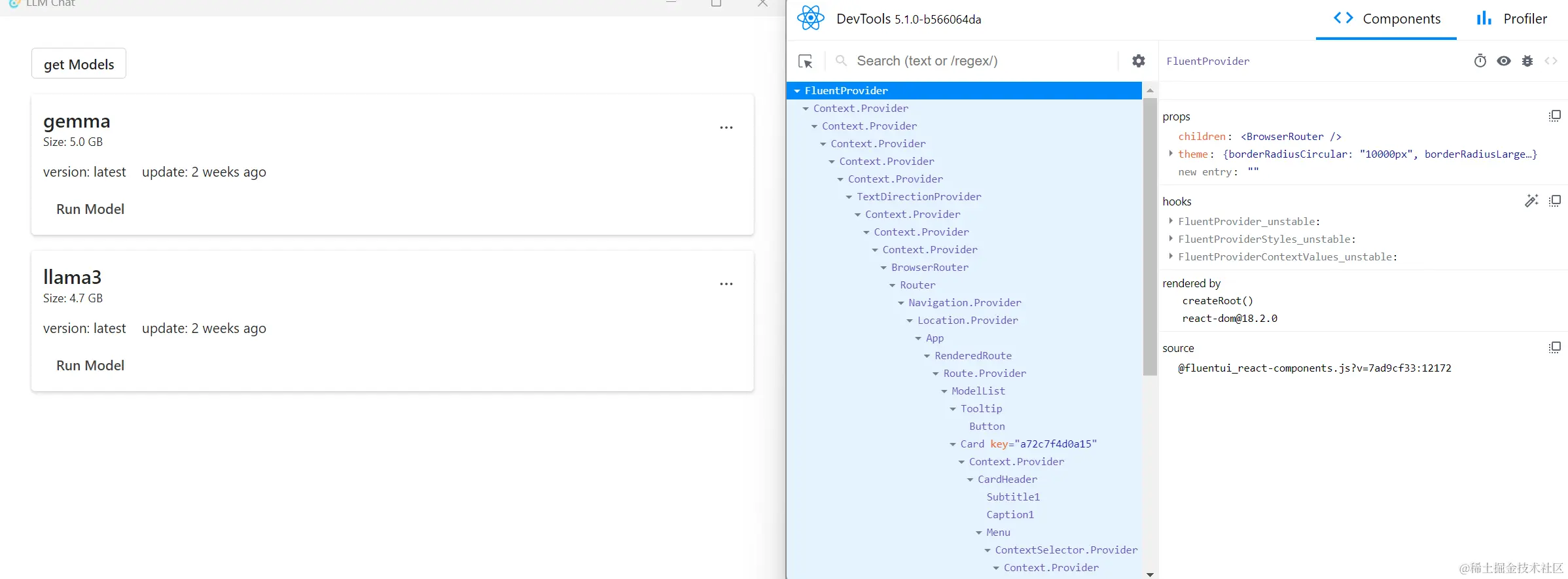Copy props to clipboard icon

point(1555,116)
